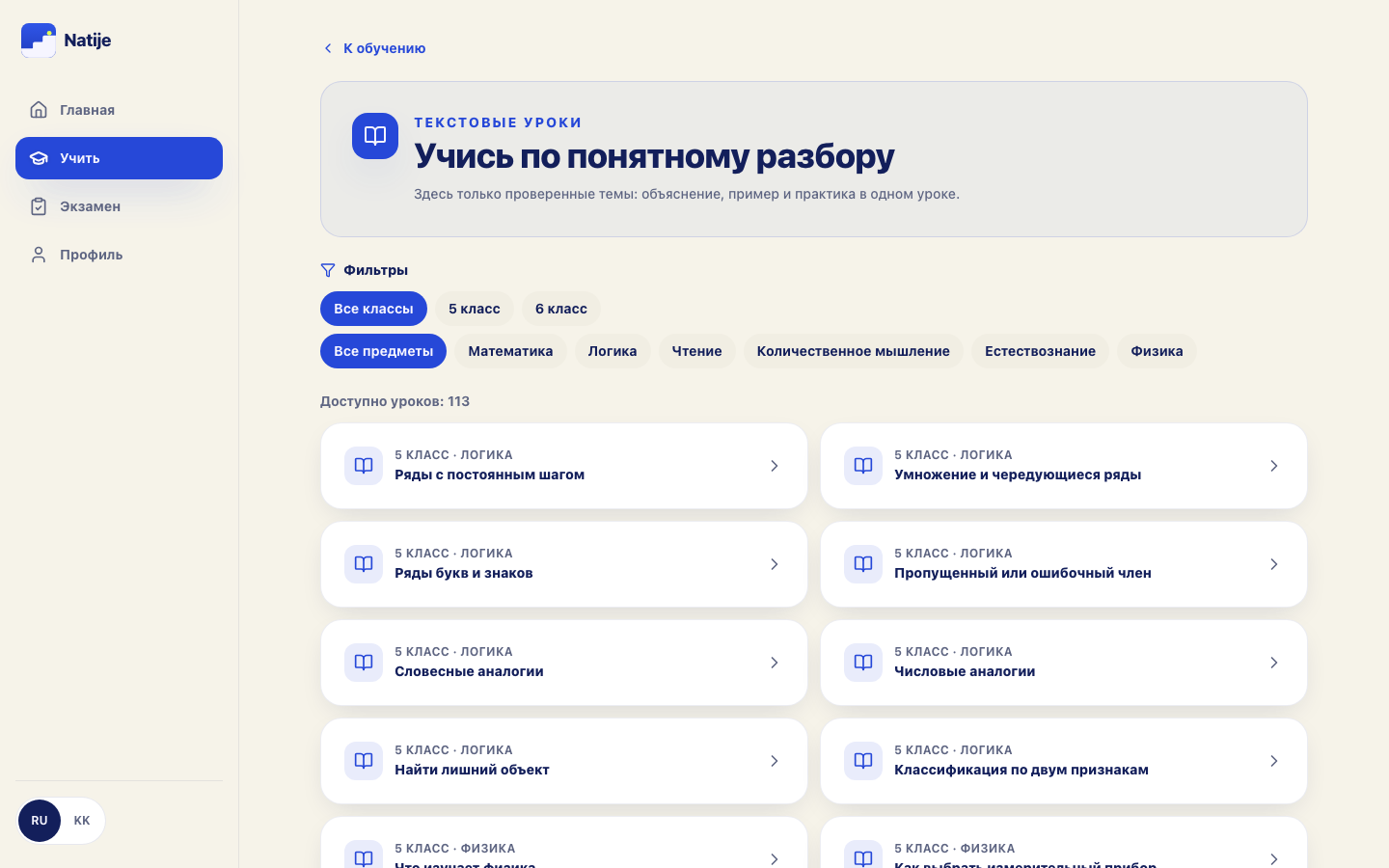Click the person icon beside Профиль

pos(39,255)
